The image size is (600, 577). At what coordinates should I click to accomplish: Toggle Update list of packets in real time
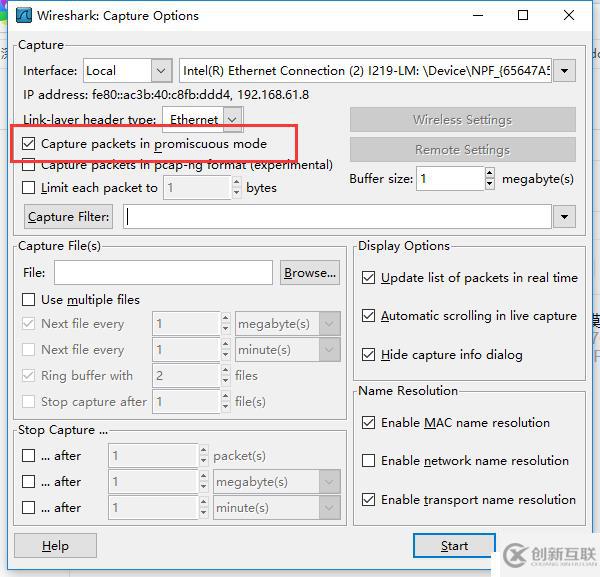(368, 278)
